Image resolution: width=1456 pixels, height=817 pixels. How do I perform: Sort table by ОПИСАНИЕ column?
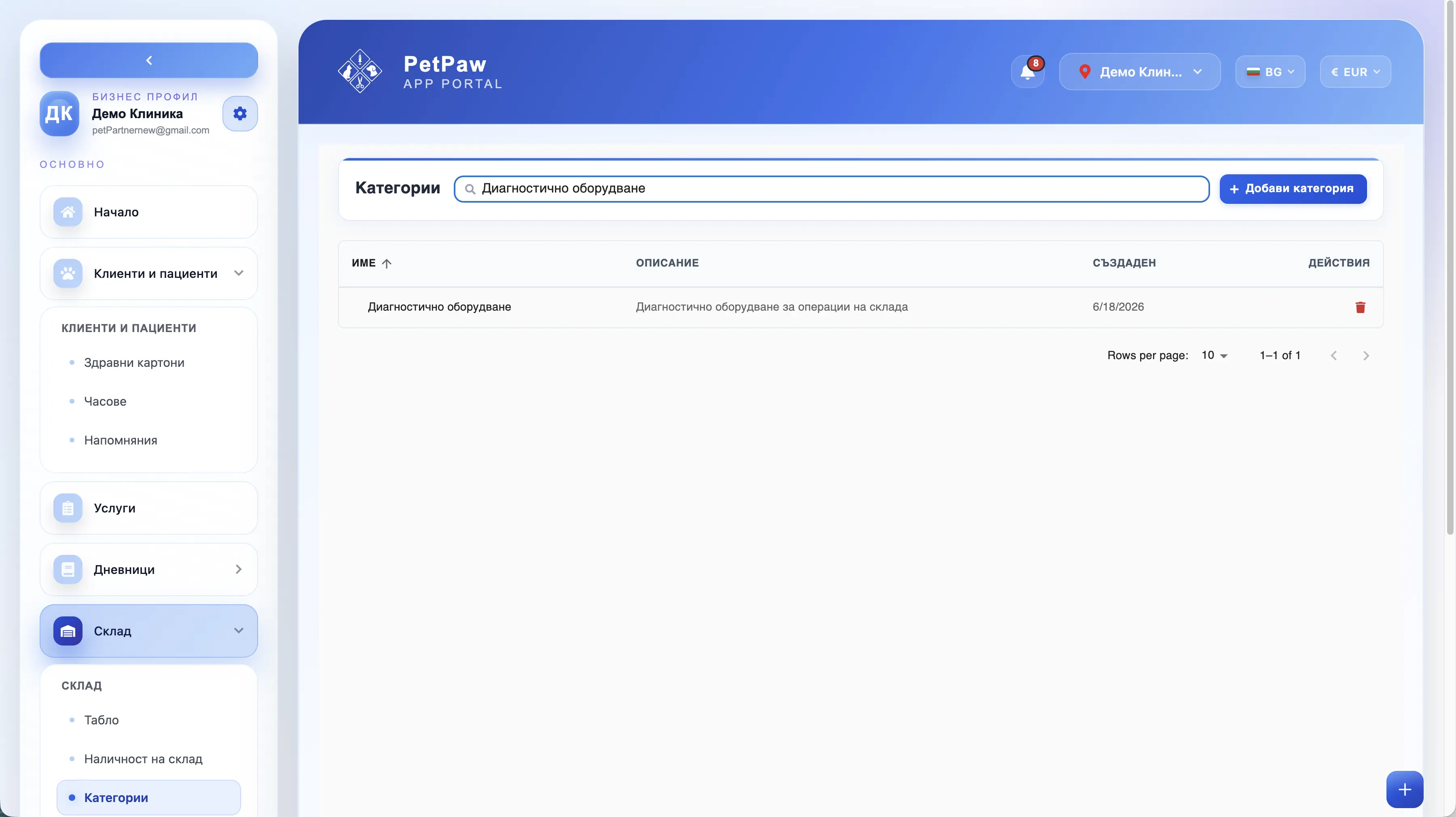point(667,263)
